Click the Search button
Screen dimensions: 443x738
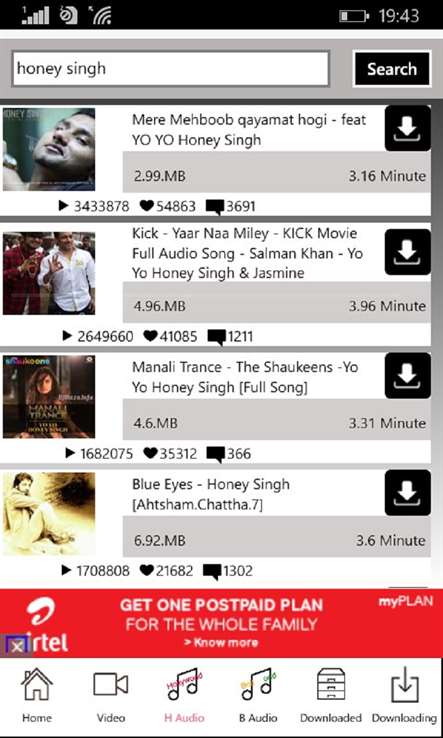pos(392,69)
